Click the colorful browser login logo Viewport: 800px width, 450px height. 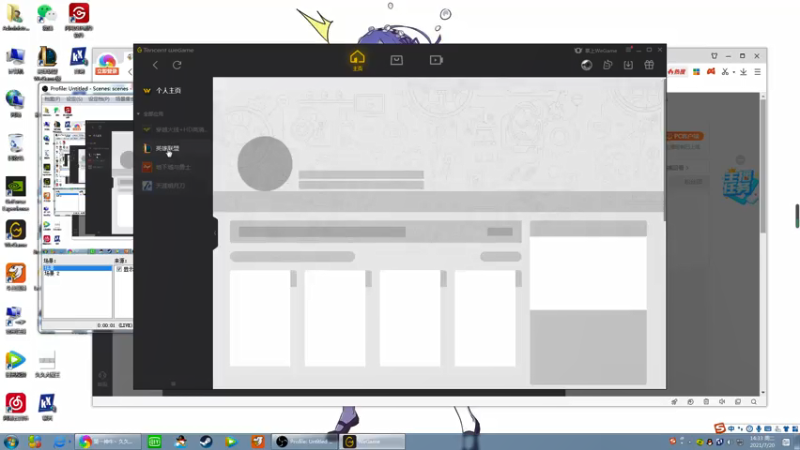[x=107, y=64]
